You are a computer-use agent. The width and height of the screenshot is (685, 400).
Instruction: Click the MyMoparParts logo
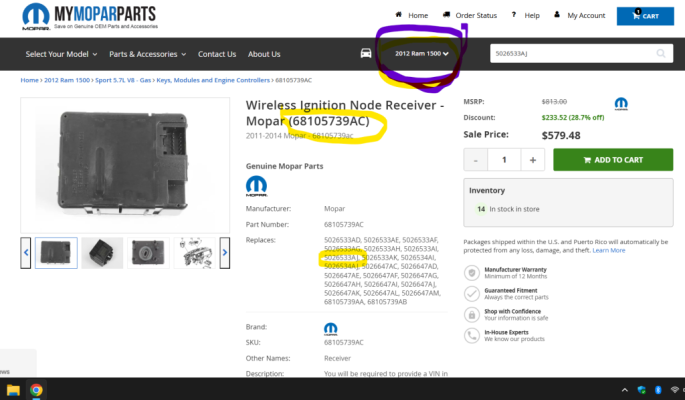(90, 17)
